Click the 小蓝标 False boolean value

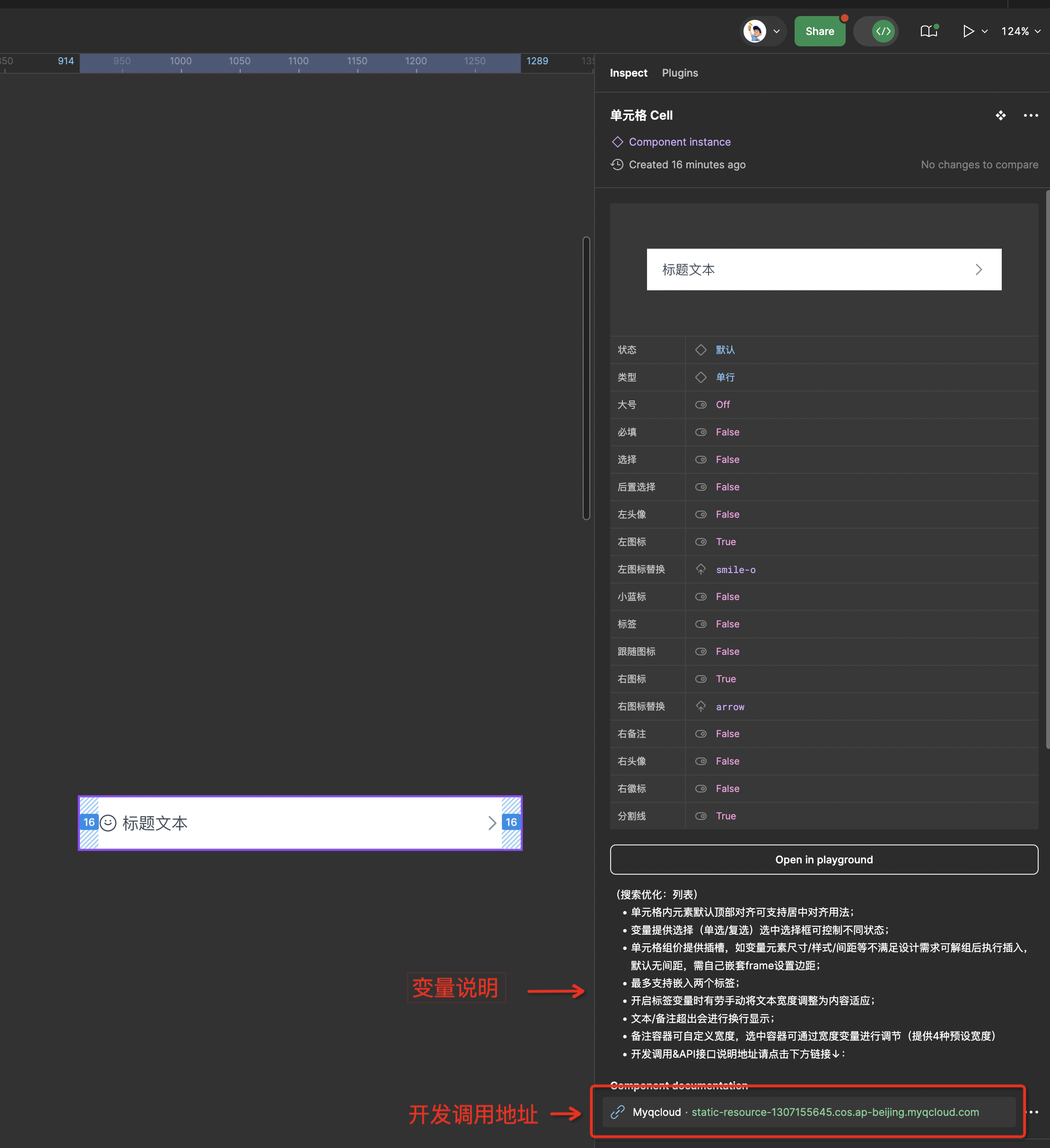click(727, 597)
